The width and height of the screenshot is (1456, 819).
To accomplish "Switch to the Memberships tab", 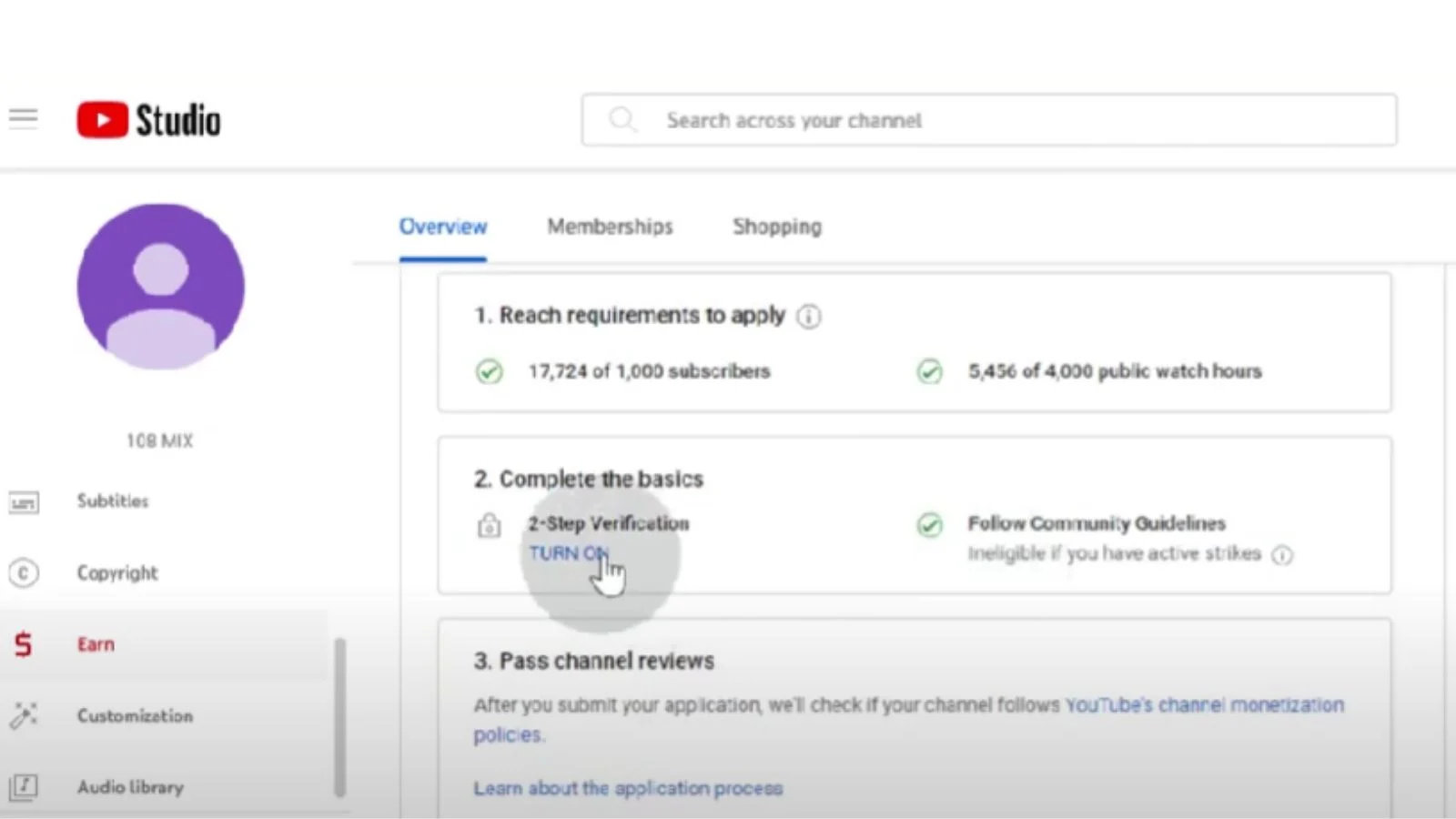I will [610, 227].
